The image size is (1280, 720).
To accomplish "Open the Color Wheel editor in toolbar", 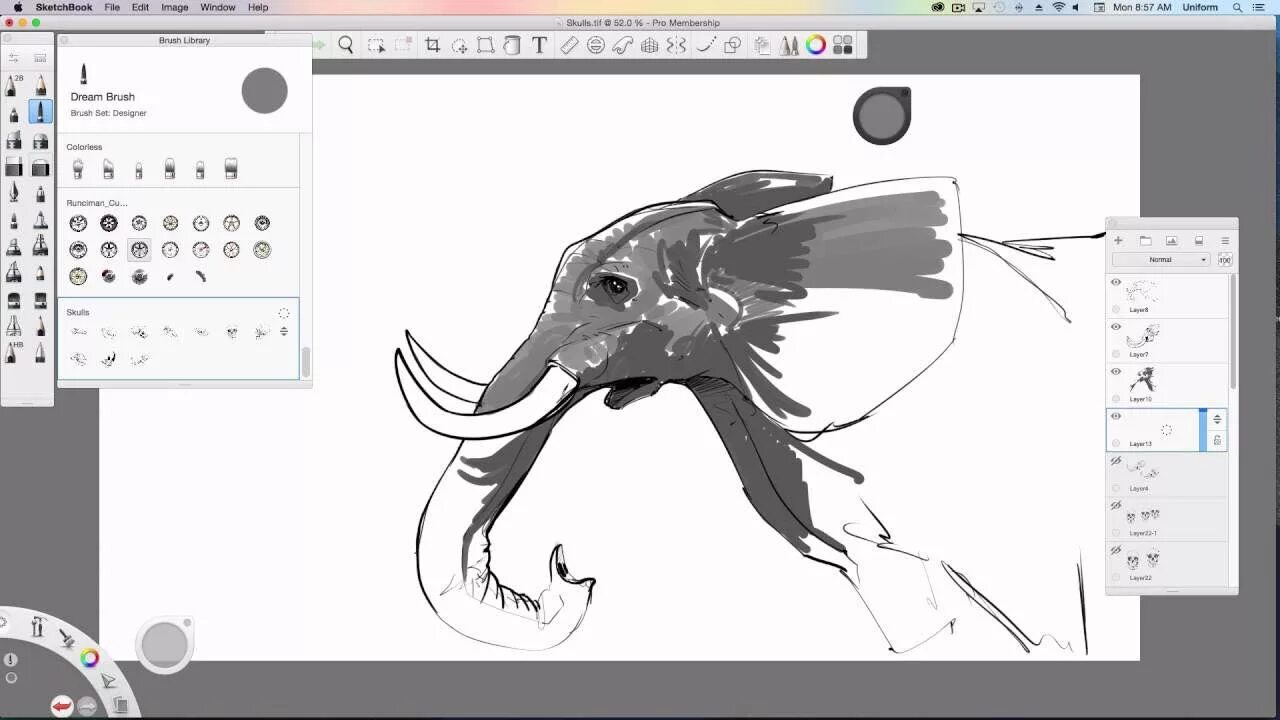I will coord(816,45).
